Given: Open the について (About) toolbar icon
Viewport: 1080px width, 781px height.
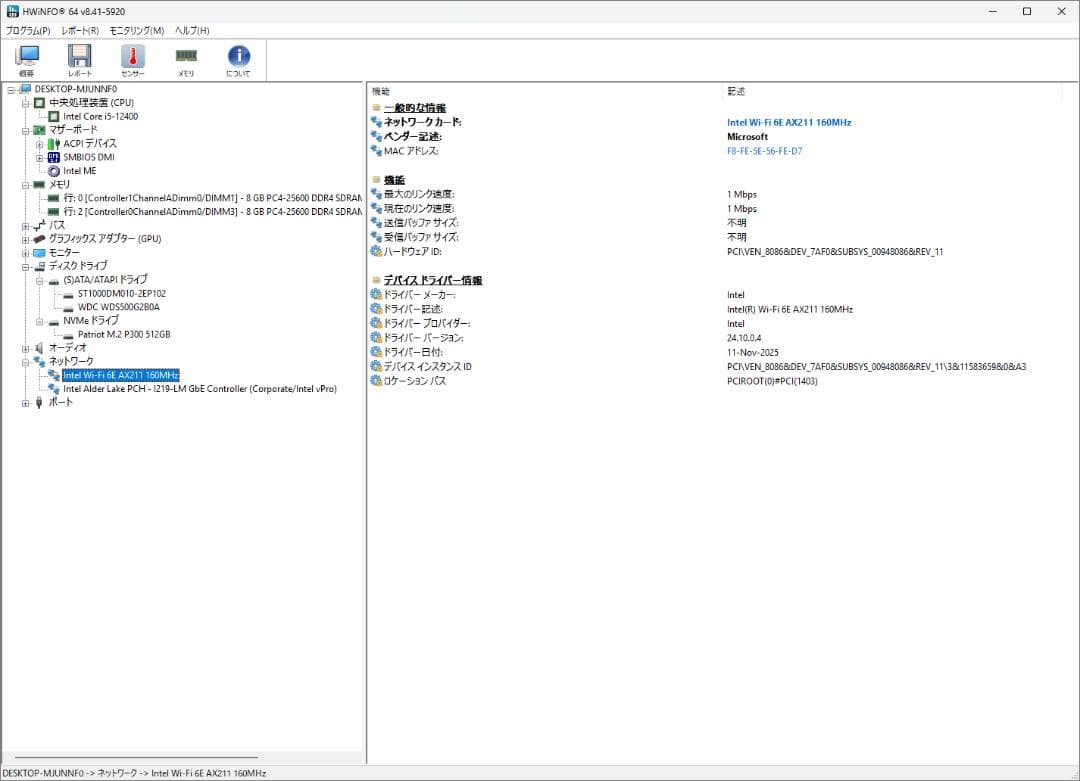Looking at the screenshot, I should pyautogui.click(x=238, y=58).
